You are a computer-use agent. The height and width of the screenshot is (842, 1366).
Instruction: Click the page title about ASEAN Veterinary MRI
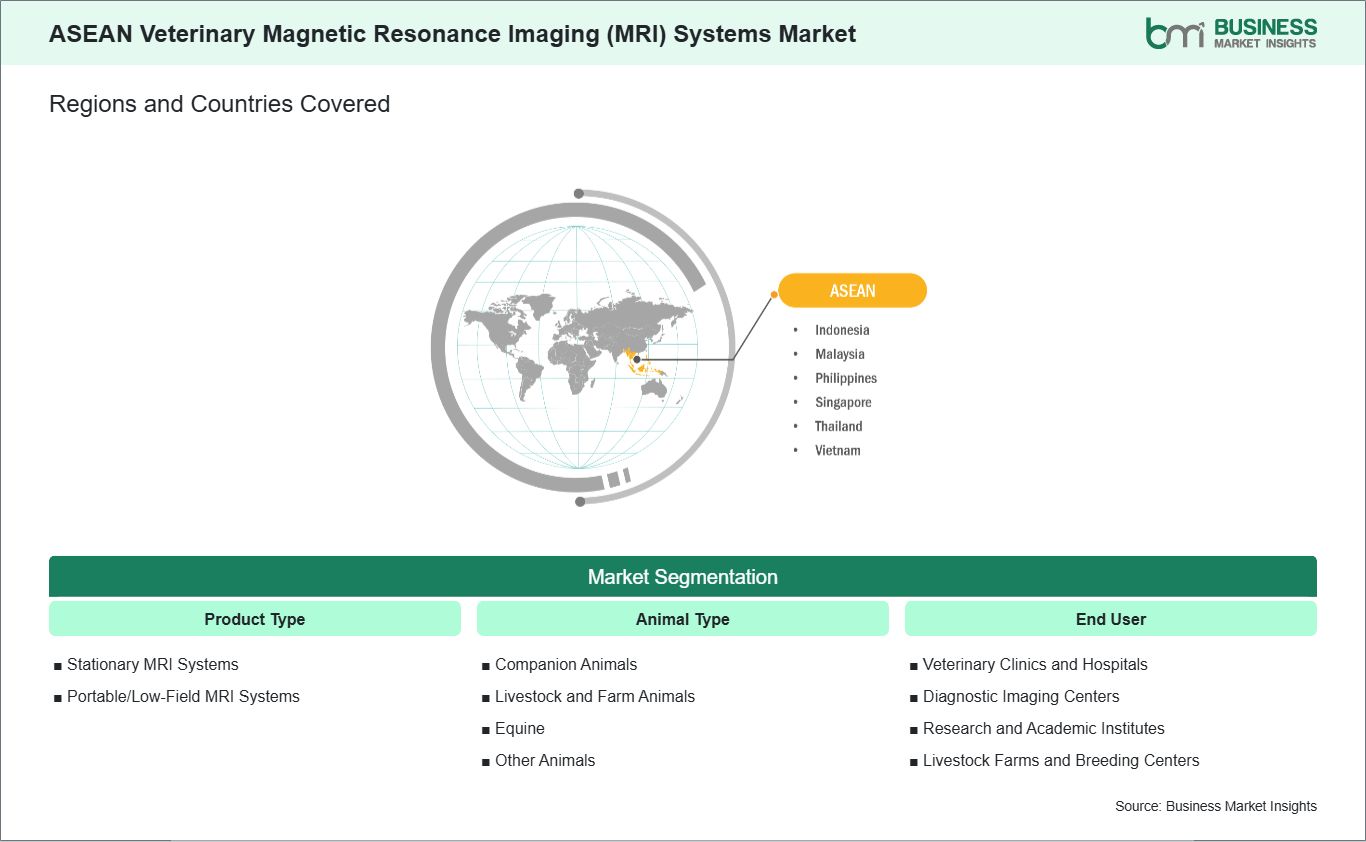pos(452,34)
